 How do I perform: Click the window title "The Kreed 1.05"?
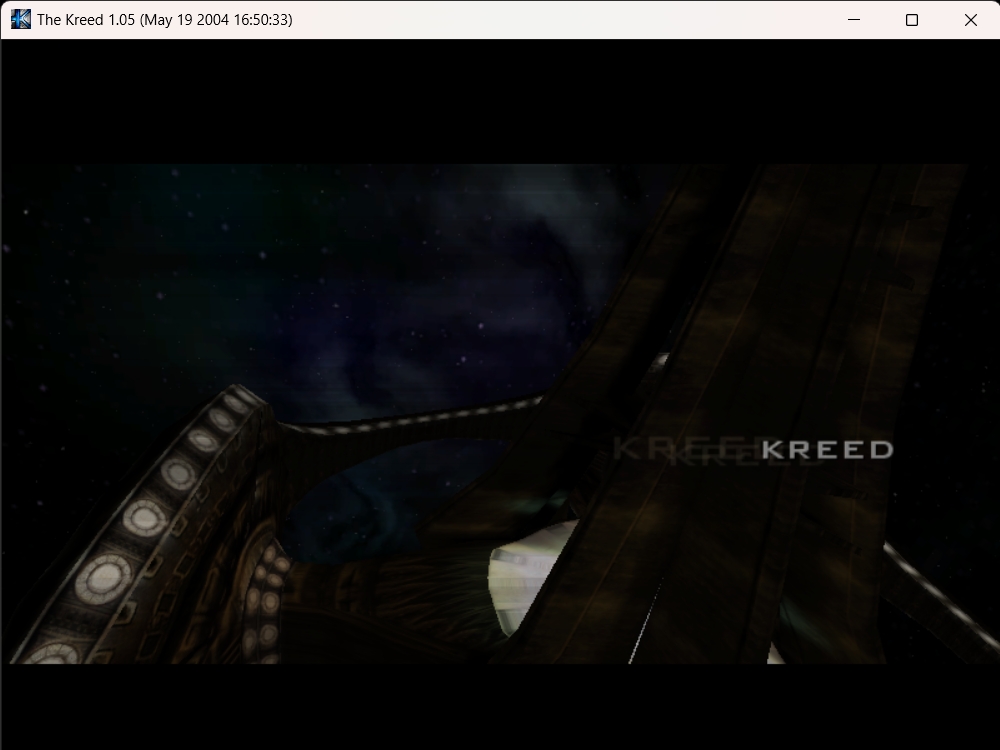pyautogui.click(x=86, y=20)
